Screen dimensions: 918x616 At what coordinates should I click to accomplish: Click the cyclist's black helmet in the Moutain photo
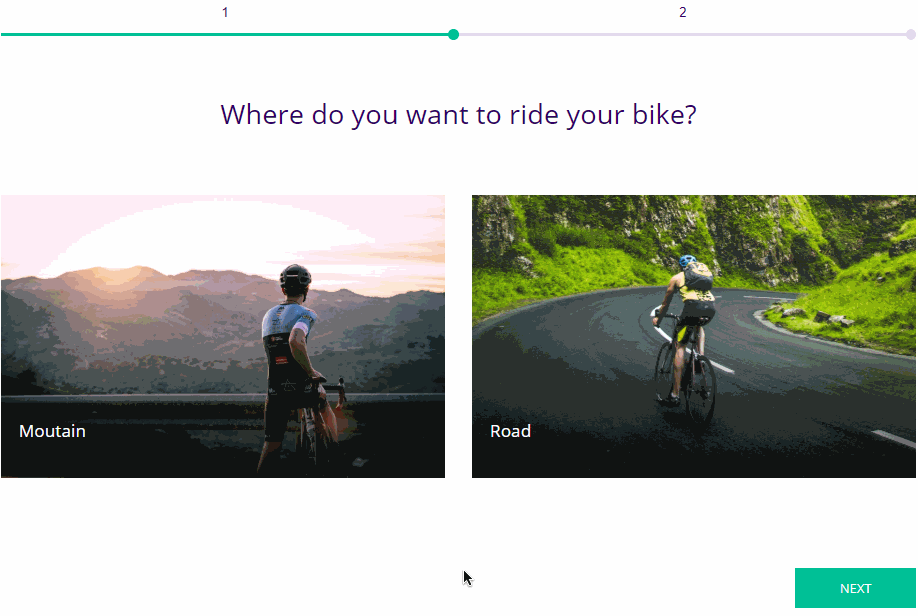tap(294, 278)
